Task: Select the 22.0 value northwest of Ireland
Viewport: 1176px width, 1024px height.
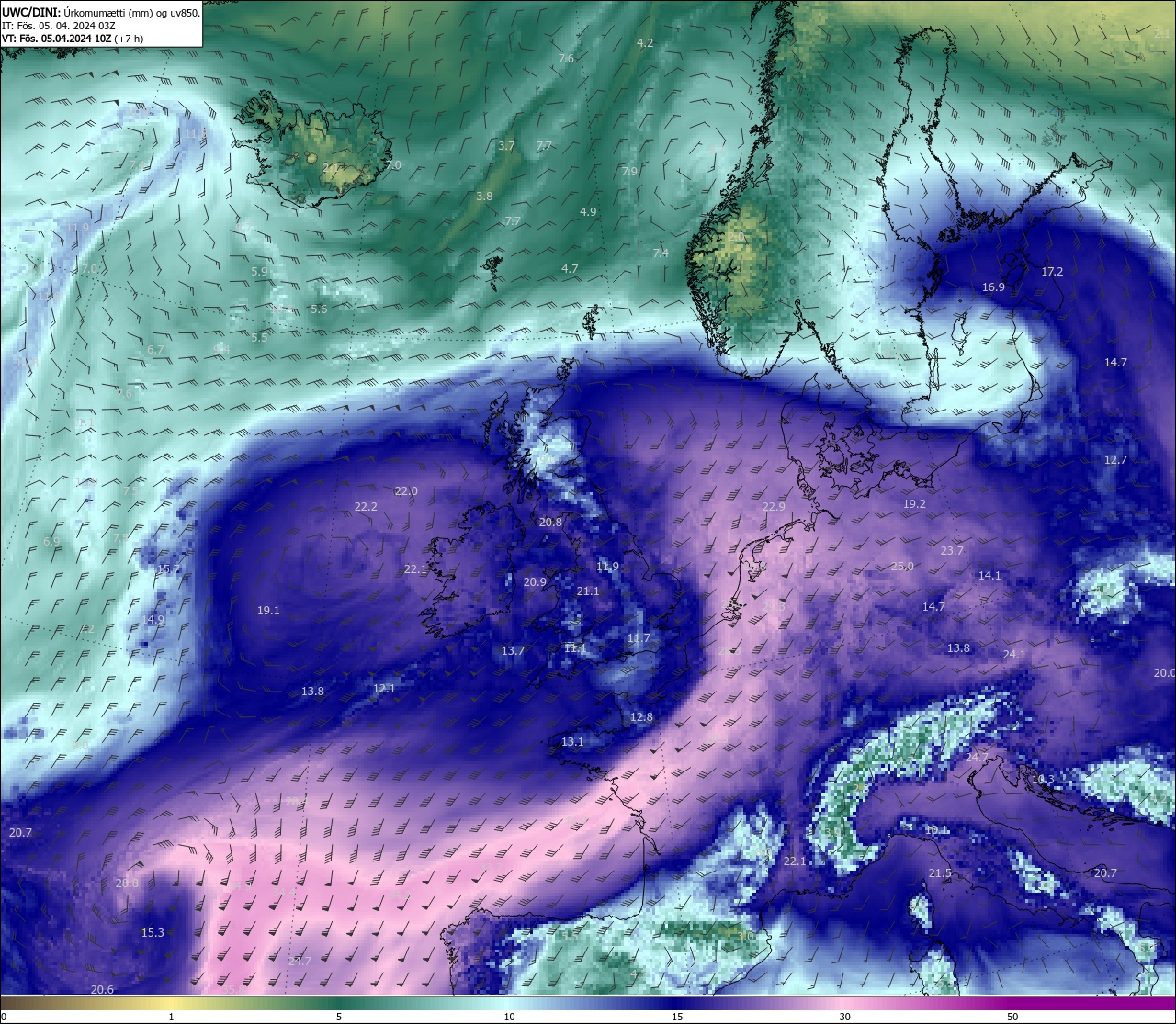Action: point(406,491)
